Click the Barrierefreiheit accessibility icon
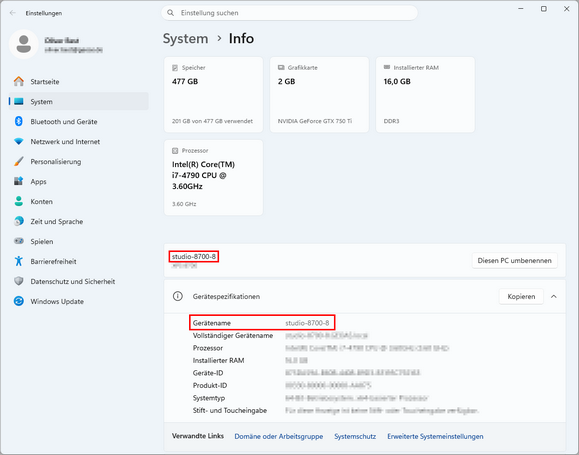 18,261
